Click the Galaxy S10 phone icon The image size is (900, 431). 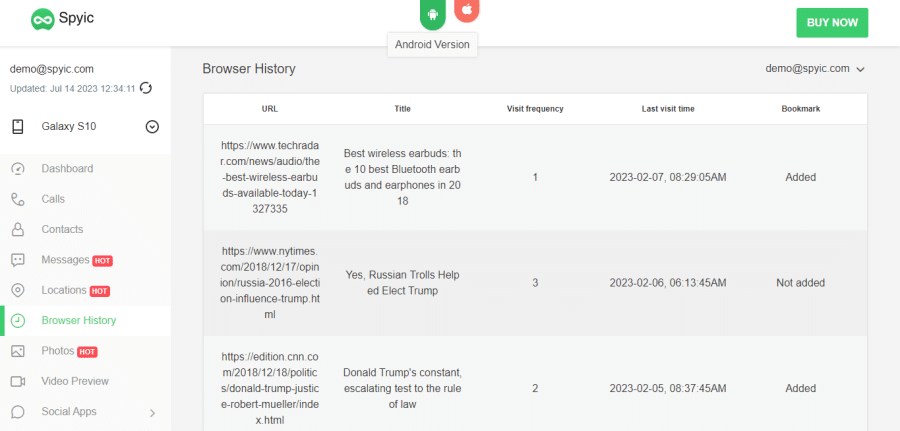click(x=18, y=127)
